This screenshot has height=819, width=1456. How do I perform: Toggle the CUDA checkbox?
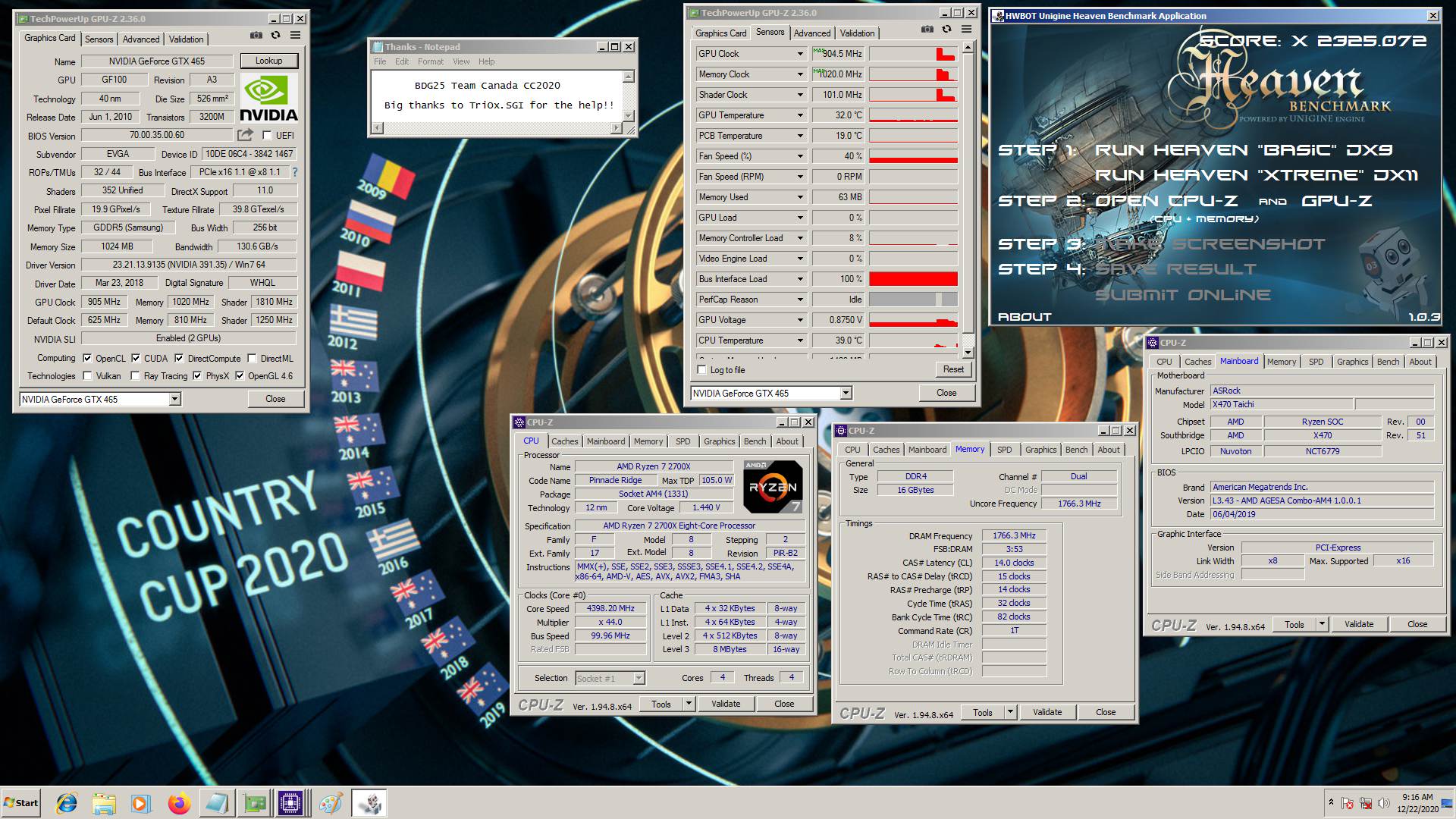[x=136, y=358]
